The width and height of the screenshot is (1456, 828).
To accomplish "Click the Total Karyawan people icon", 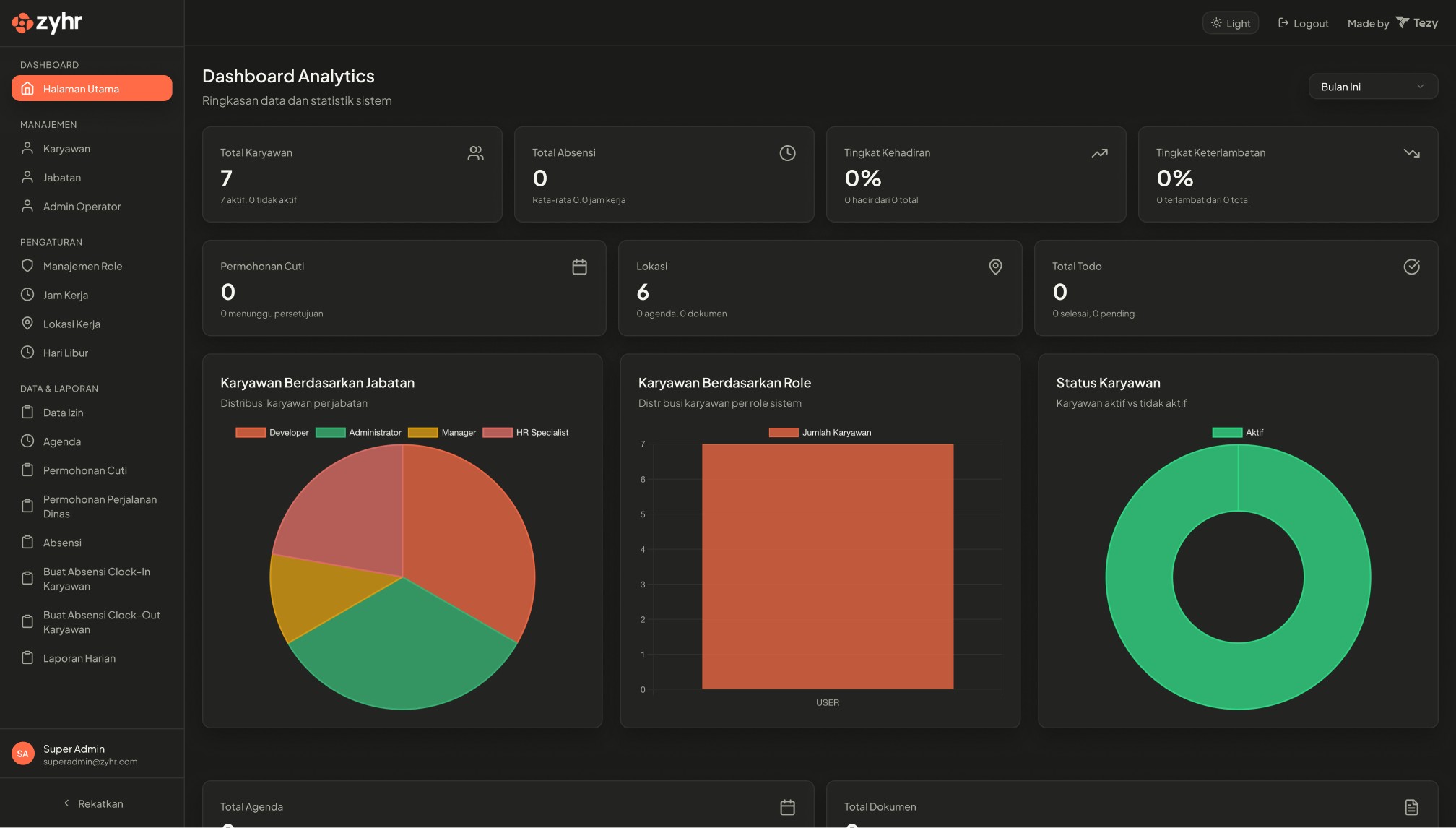I will tap(475, 152).
